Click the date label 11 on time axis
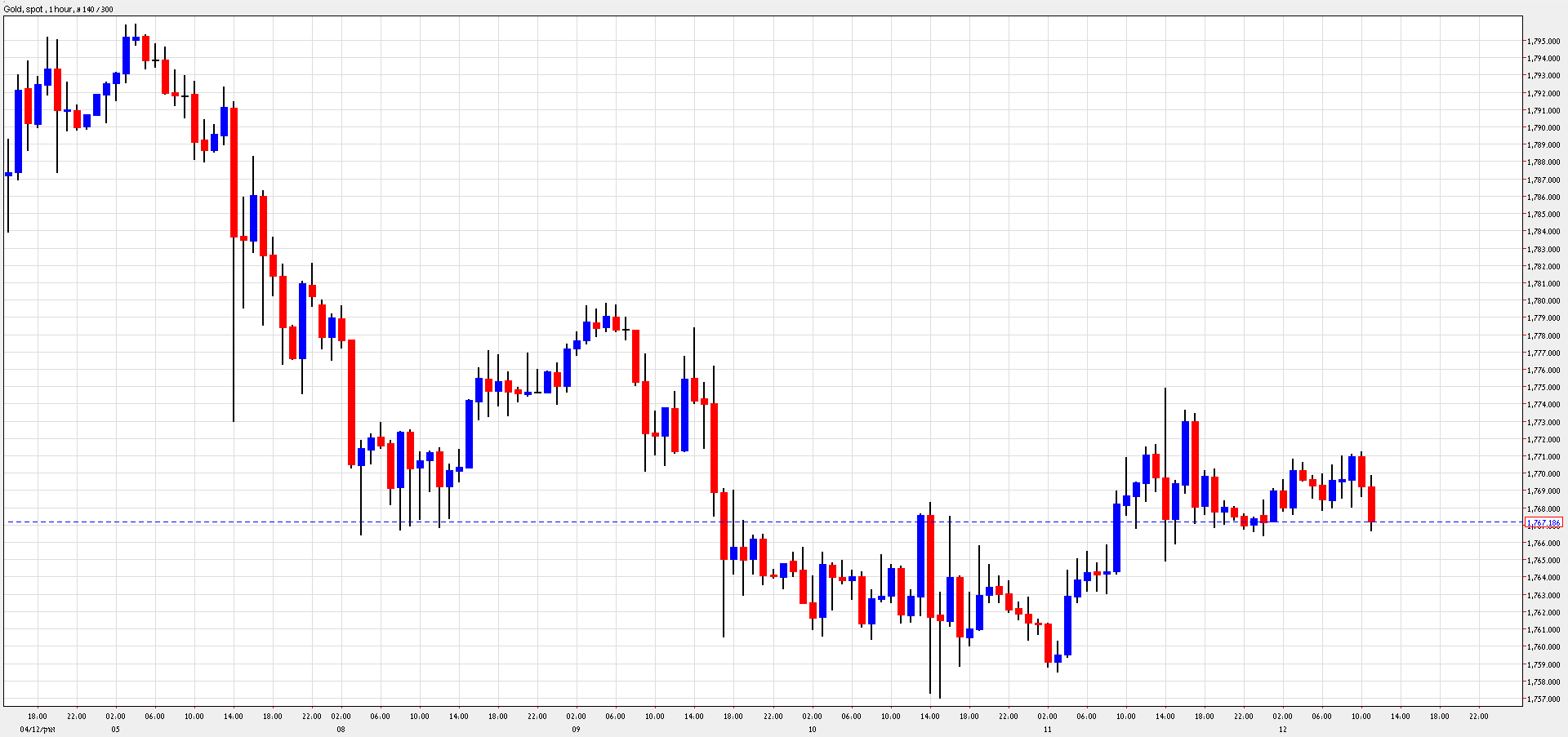1568x737 pixels. coord(1047,730)
